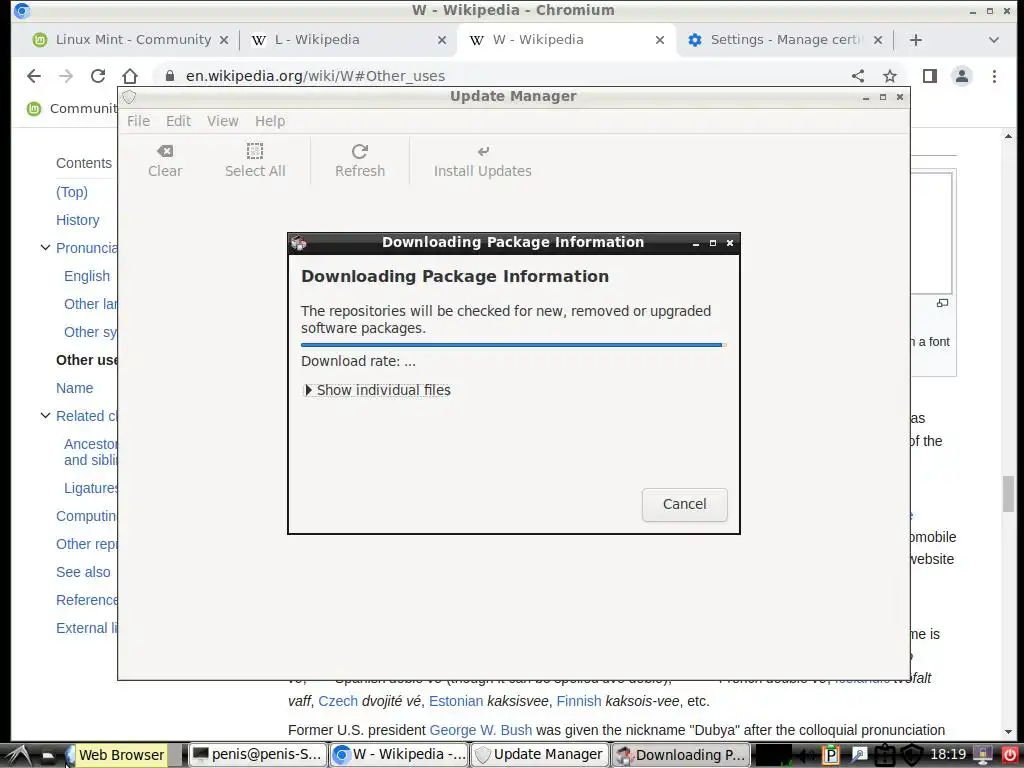Screen dimensions: 1024x768
Task: Collapse the Pronunciation section in contents
Action: [x=45, y=248]
